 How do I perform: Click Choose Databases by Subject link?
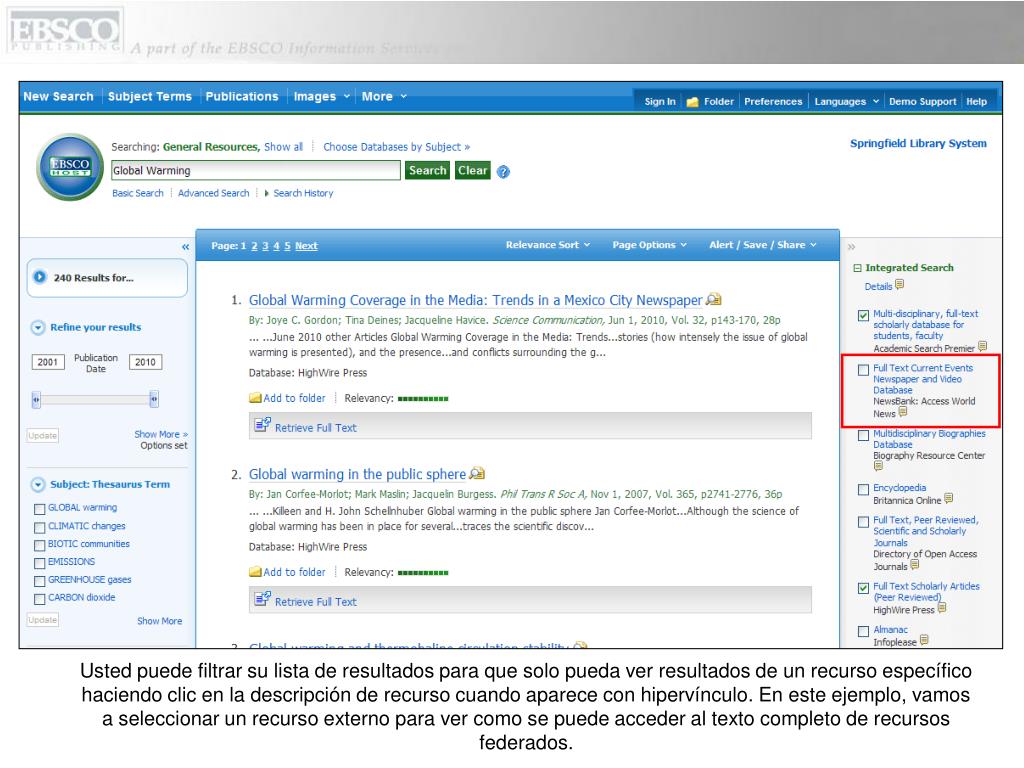[396, 147]
